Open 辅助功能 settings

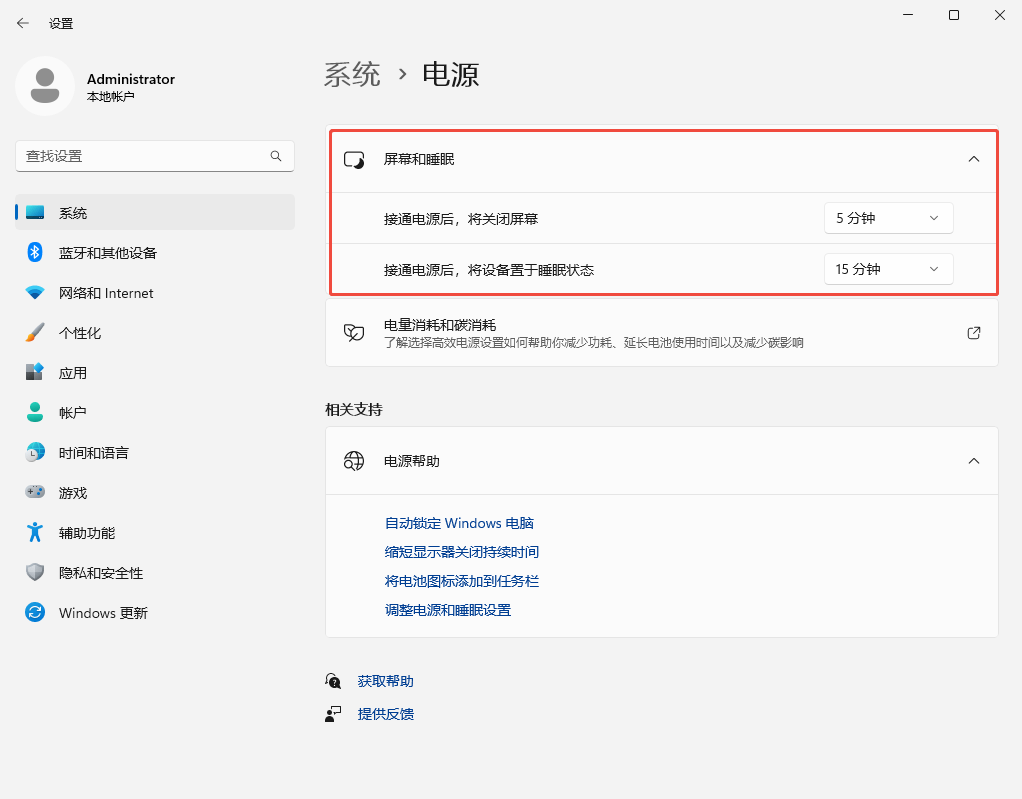tap(155, 532)
